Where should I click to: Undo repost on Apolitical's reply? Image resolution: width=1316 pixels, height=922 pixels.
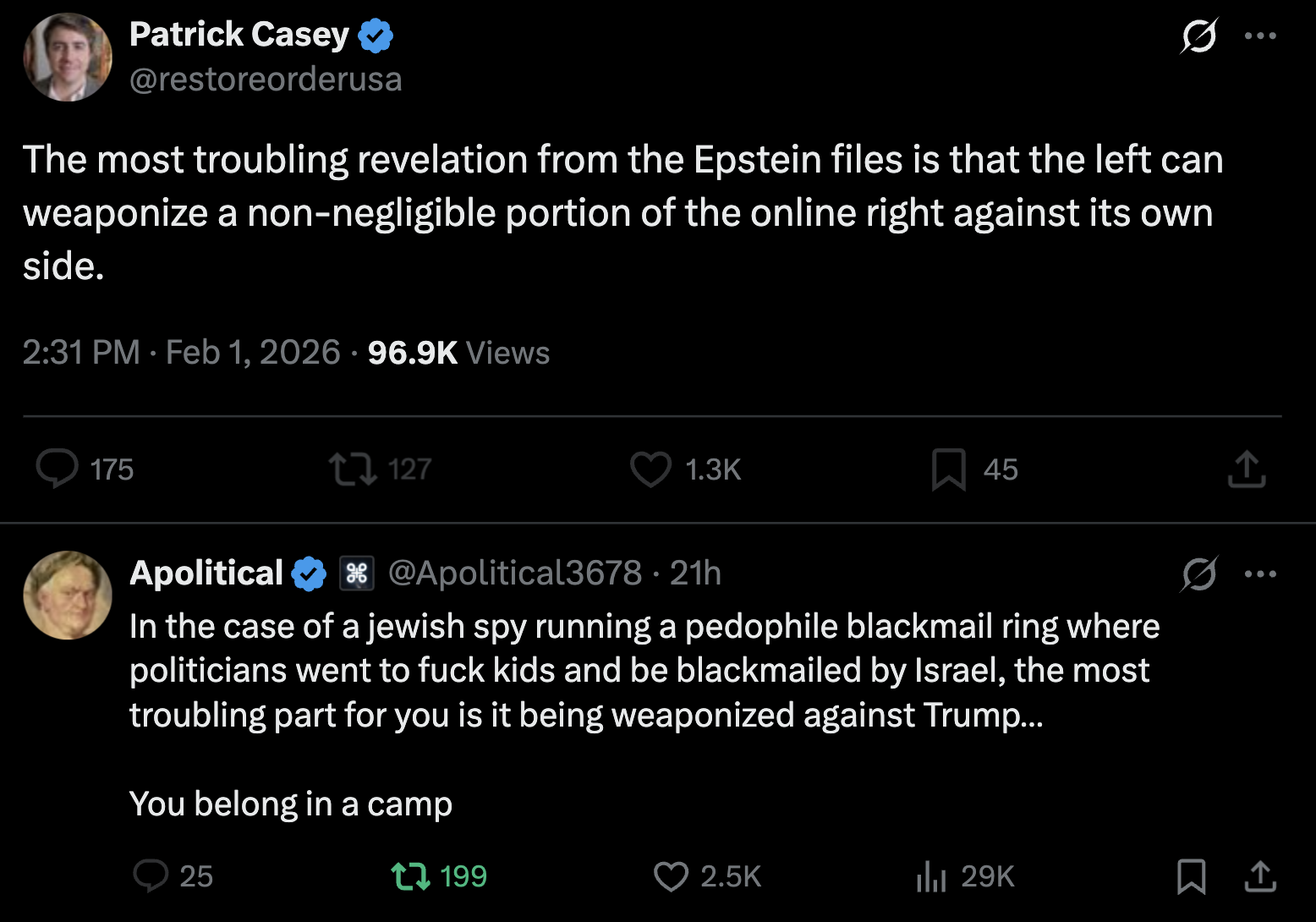(411, 876)
